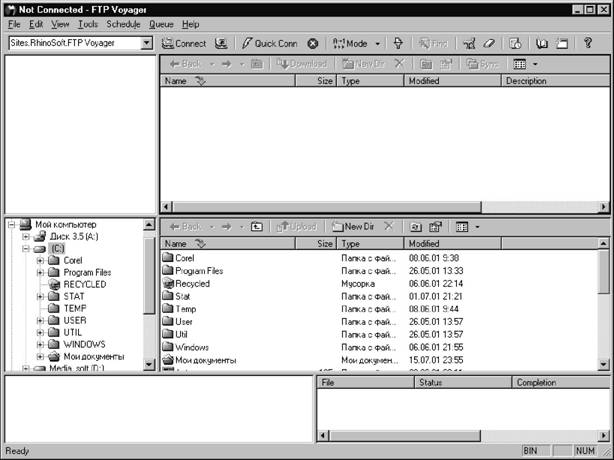Viewport: 614px width, 460px height.
Task: Click New Dir in the local pane toolbar
Action: [352, 227]
